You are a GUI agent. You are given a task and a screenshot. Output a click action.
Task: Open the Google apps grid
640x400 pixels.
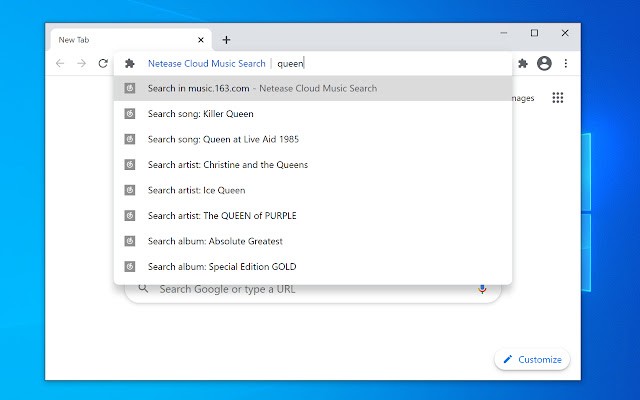558,98
